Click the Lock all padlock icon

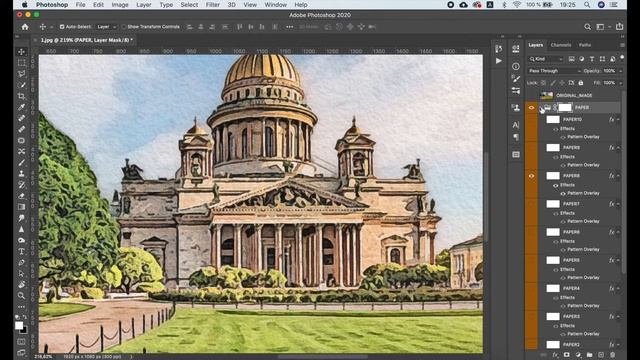click(580, 83)
